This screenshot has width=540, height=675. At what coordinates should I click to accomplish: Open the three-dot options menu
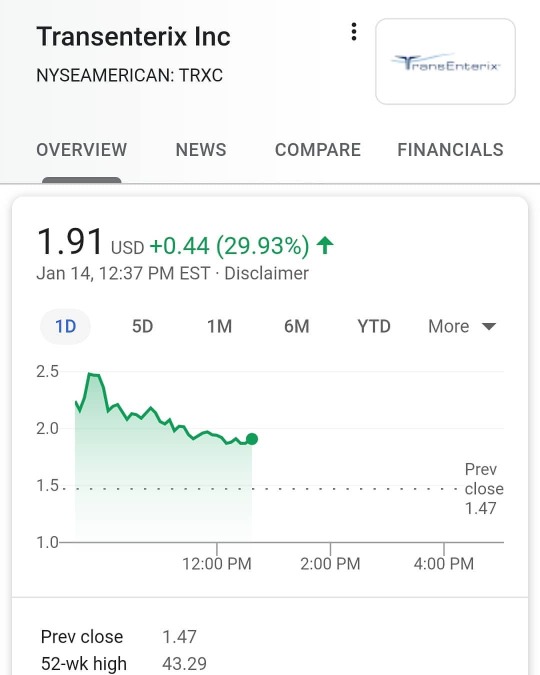(x=354, y=32)
